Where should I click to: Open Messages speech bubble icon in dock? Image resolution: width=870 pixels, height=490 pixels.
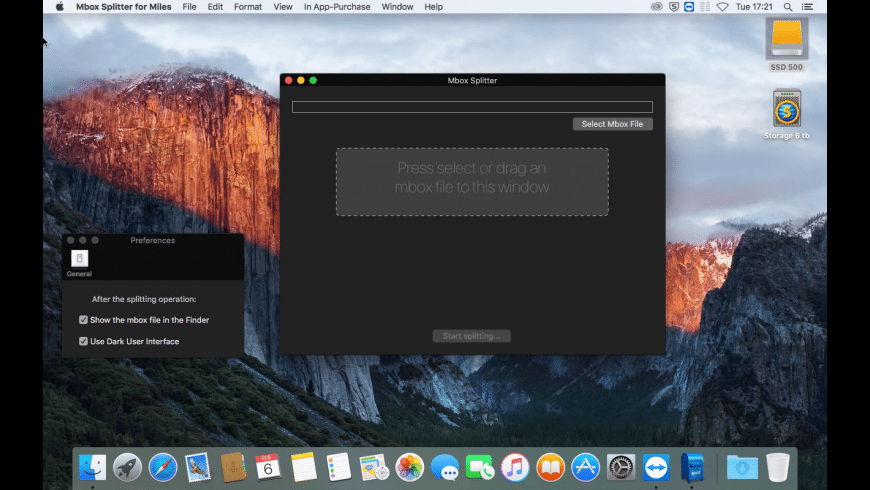point(444,467)
